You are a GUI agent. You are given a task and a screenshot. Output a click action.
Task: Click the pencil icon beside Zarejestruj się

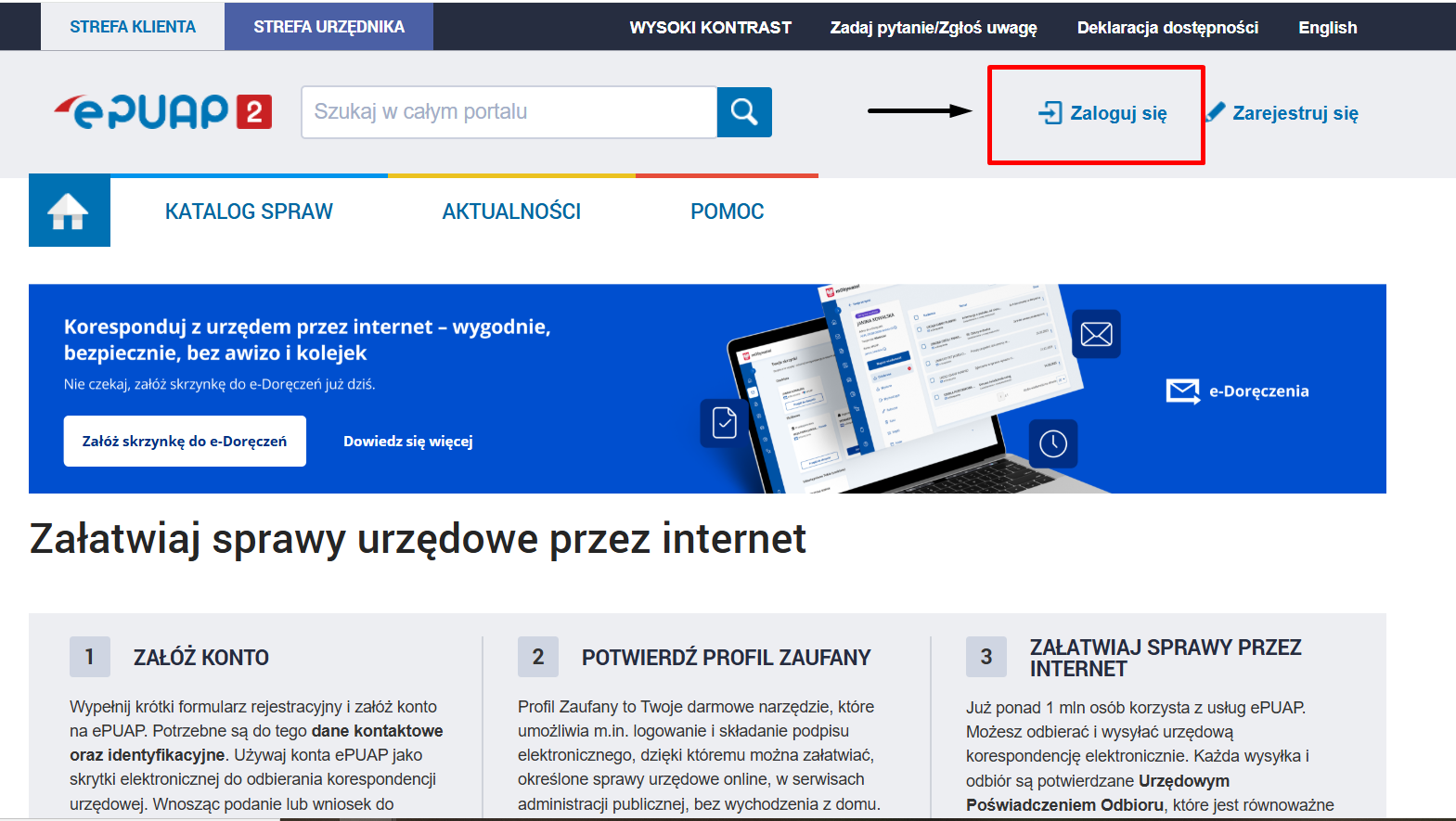[1216, 112]
